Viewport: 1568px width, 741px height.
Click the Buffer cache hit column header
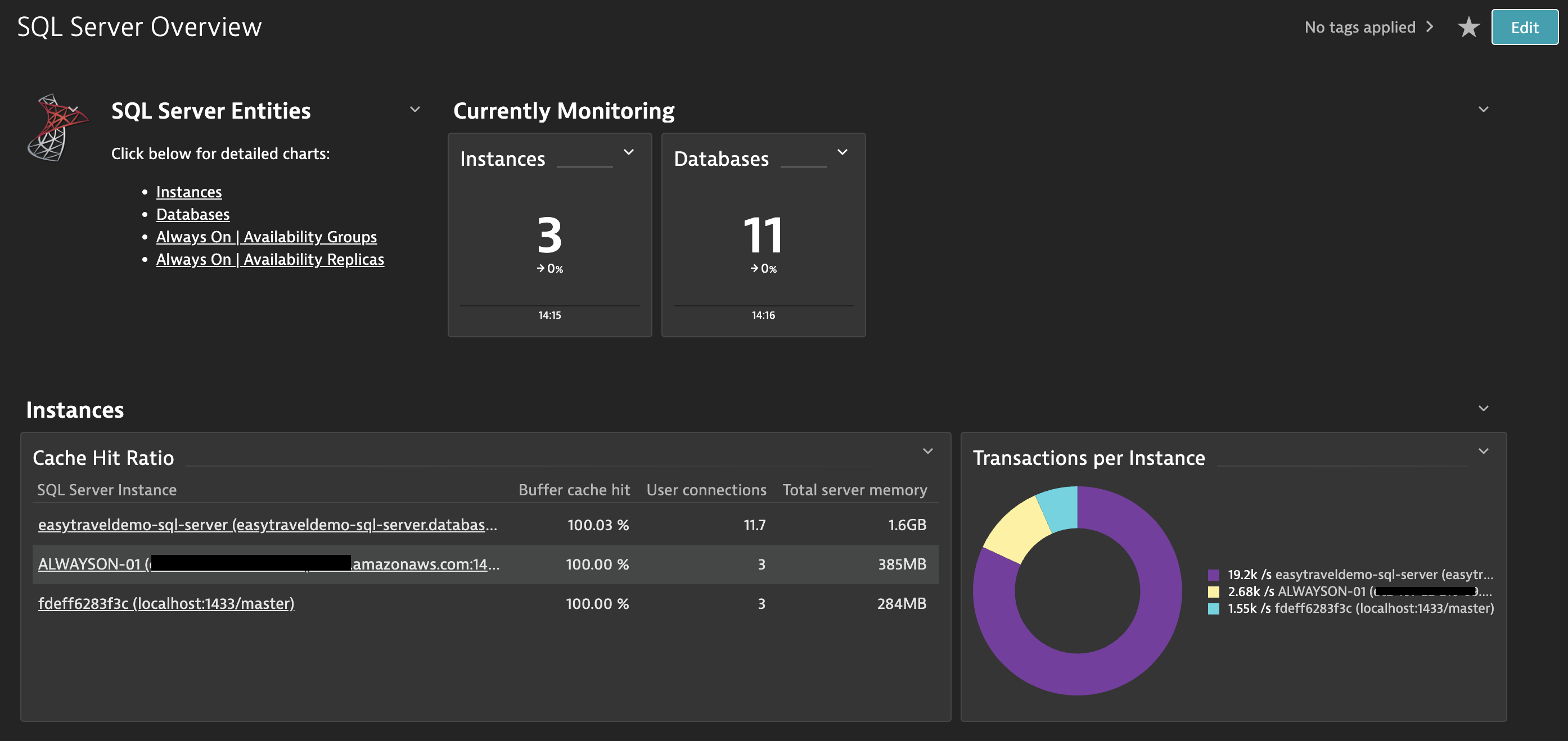pos(574,490)
